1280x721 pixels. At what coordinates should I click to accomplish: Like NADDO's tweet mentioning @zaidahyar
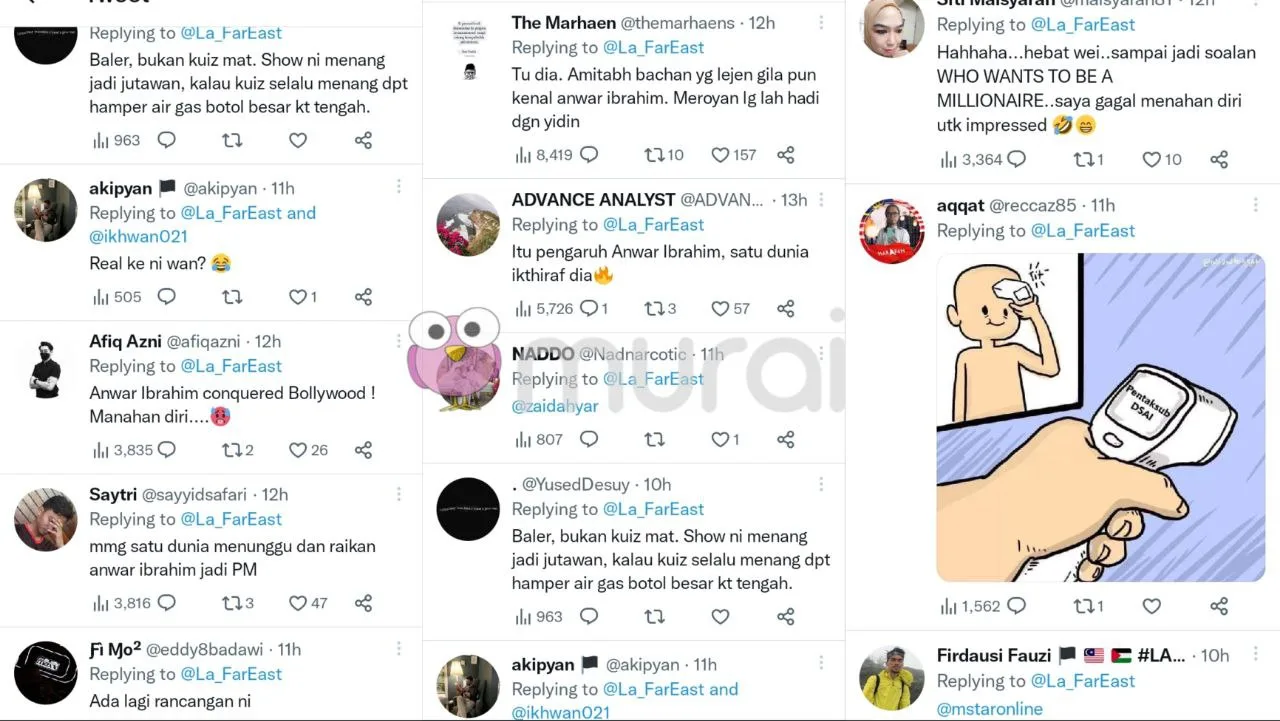pos(720,439)
